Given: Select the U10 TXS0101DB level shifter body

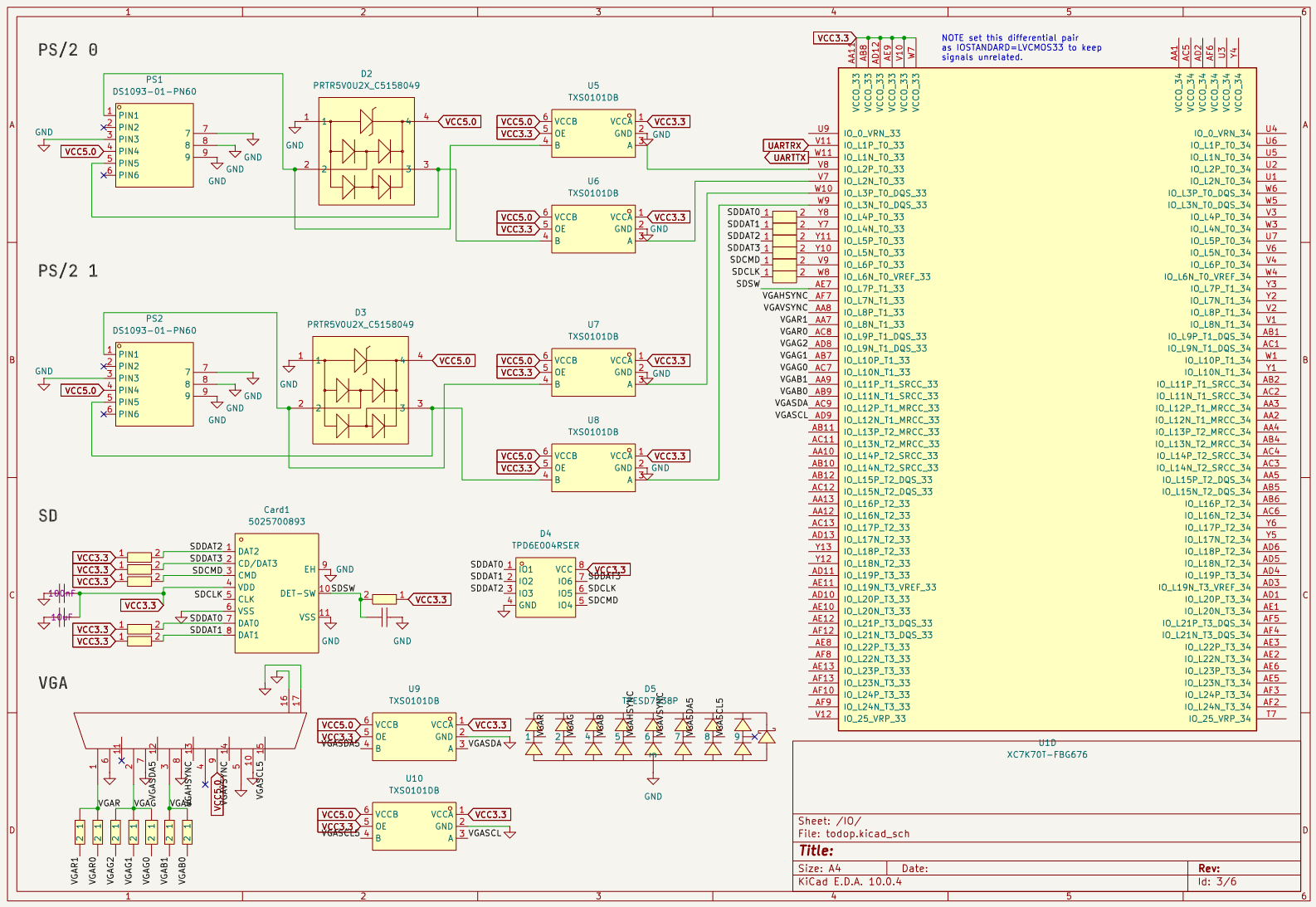Looking at the screenshot, I should pos(414,827).
